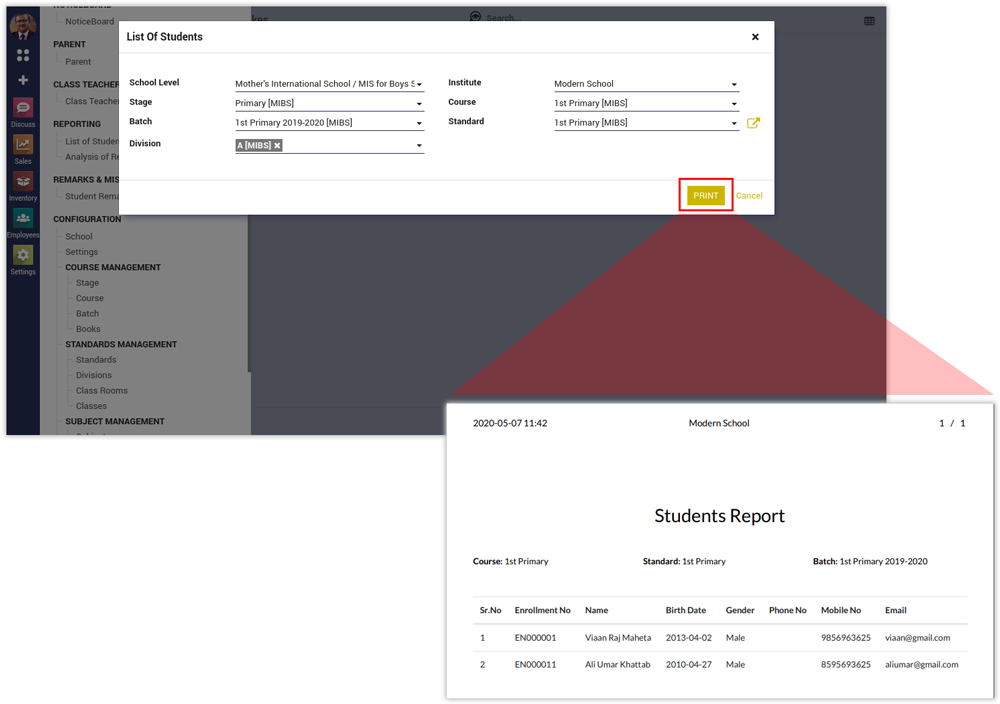Open the Sales app icon
This screenshot has height=704, width=1000.
click(x=23, y=146)
